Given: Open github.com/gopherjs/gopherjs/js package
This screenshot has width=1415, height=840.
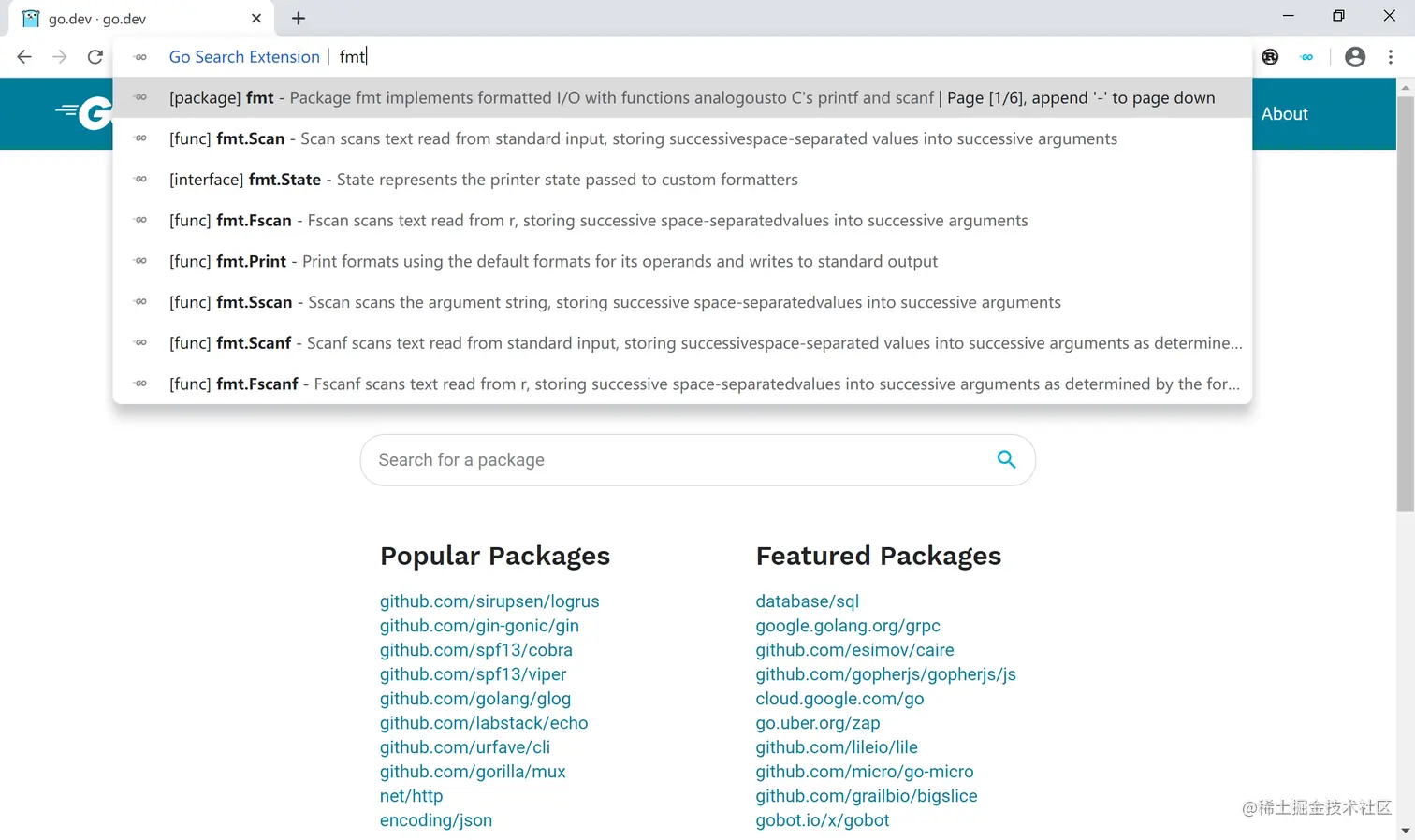Looking at the screenshot, I should tap(886, 674).
